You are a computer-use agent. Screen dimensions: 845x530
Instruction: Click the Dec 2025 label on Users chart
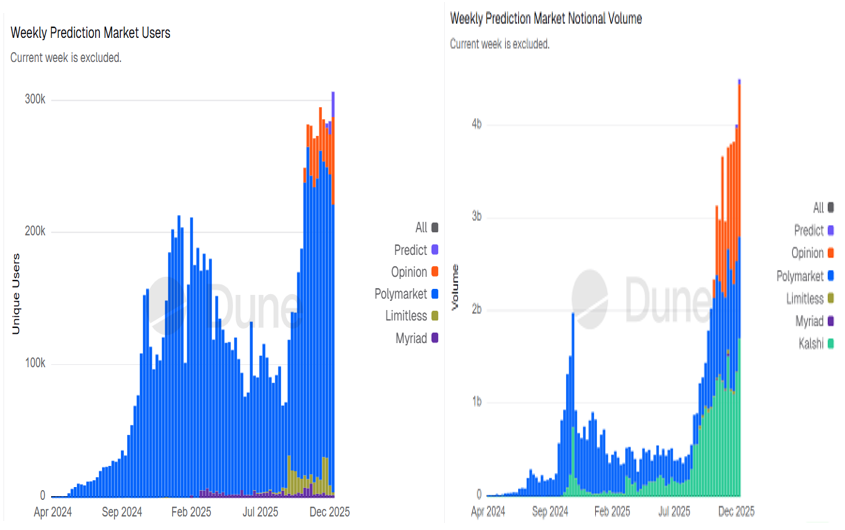point(329,510)
